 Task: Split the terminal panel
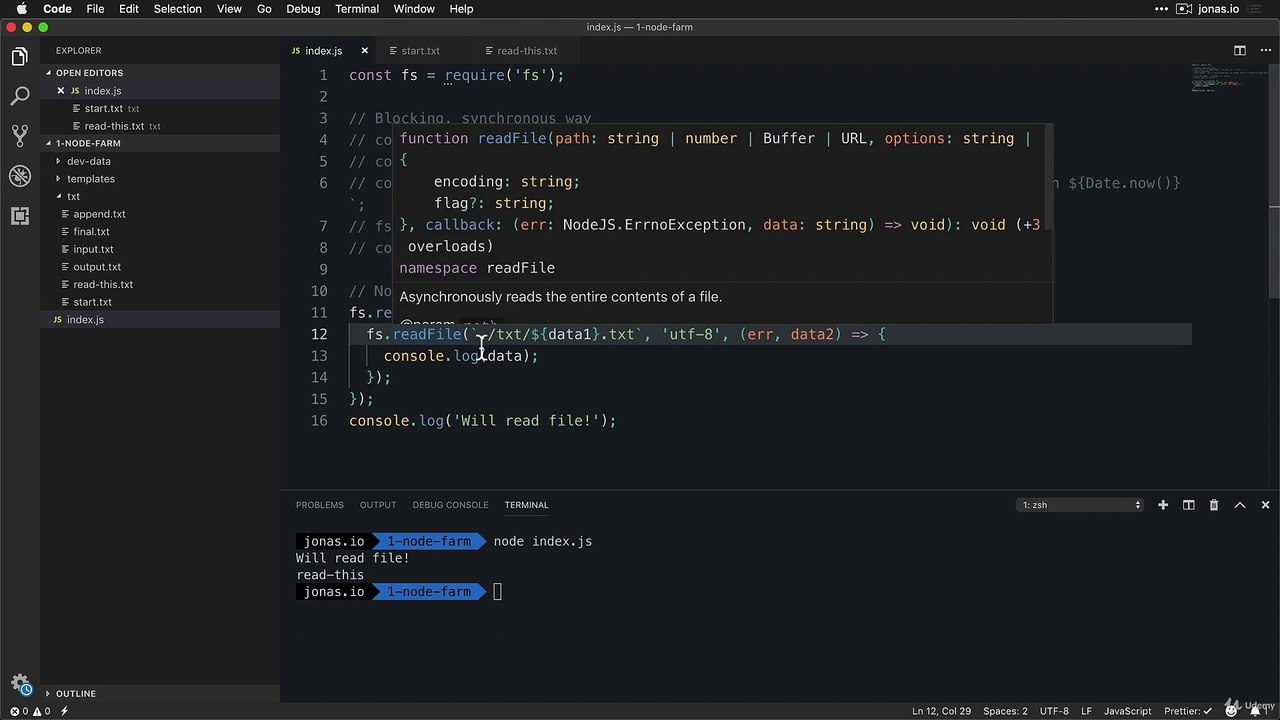pyautogui.click(x=1188, y=505)
